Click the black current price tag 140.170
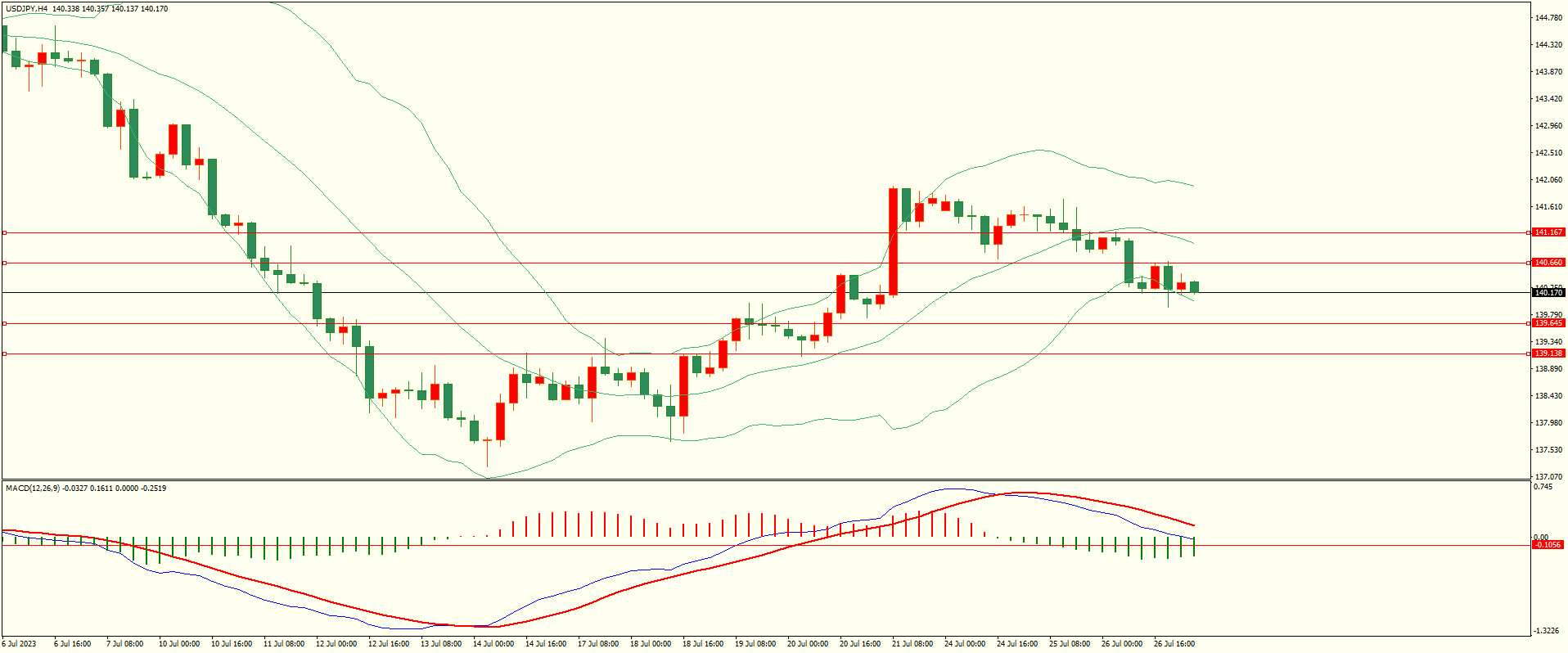The width and height of the screenshot is (1568, 653). [x=1548, y=292]
